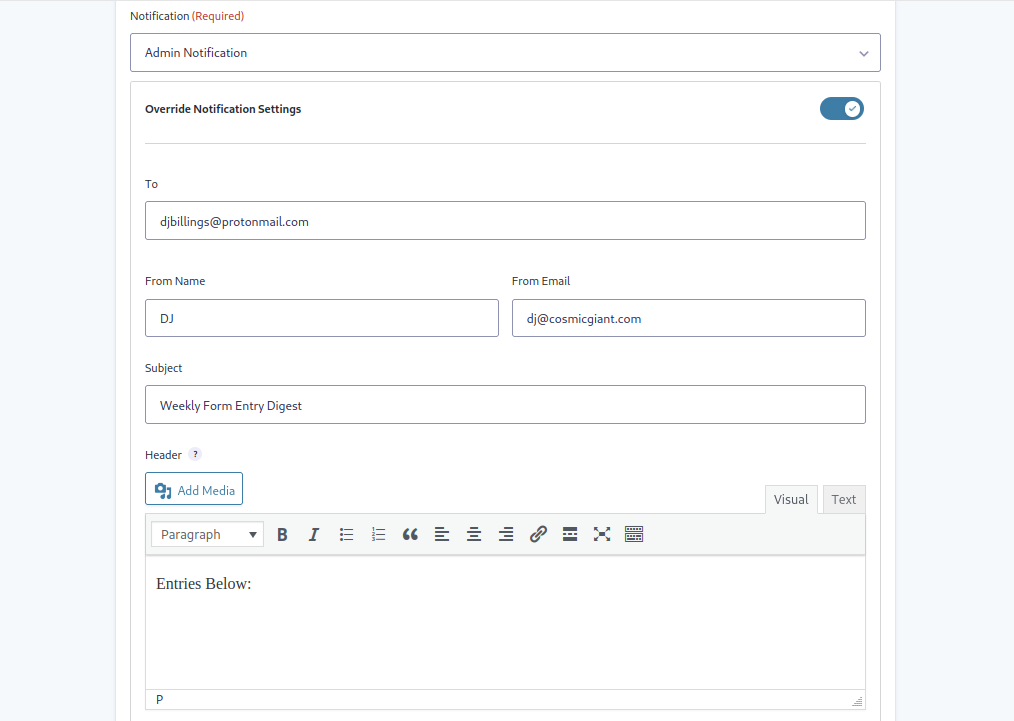Enter distraction-free fullscreen writing mode
The image size is (1014, 721).
602,533
